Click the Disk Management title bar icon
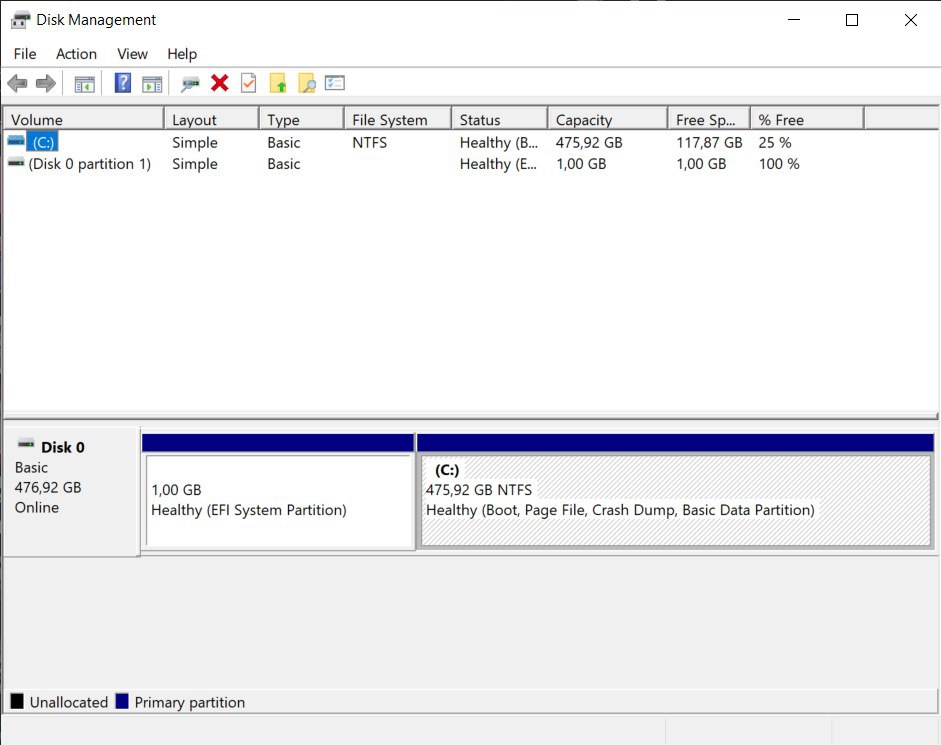Screen dimensions: 941x745 20,20
